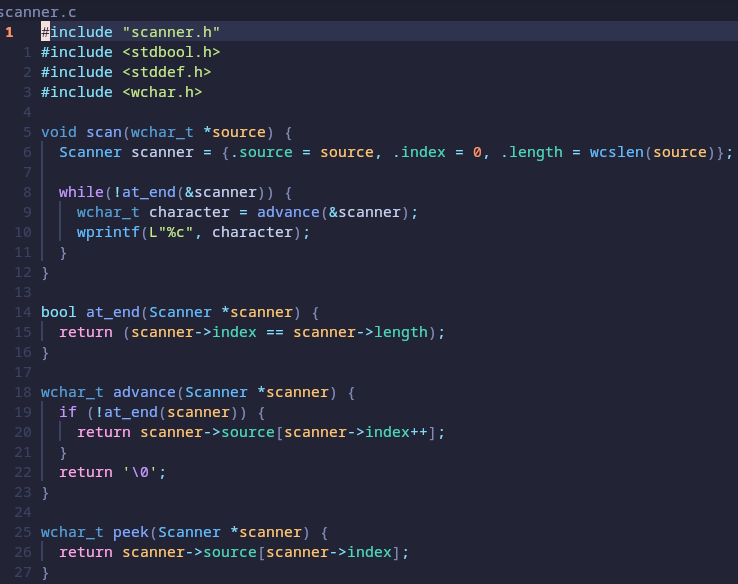
Task: Click gutter line number 25
Action: coord(24,532)
